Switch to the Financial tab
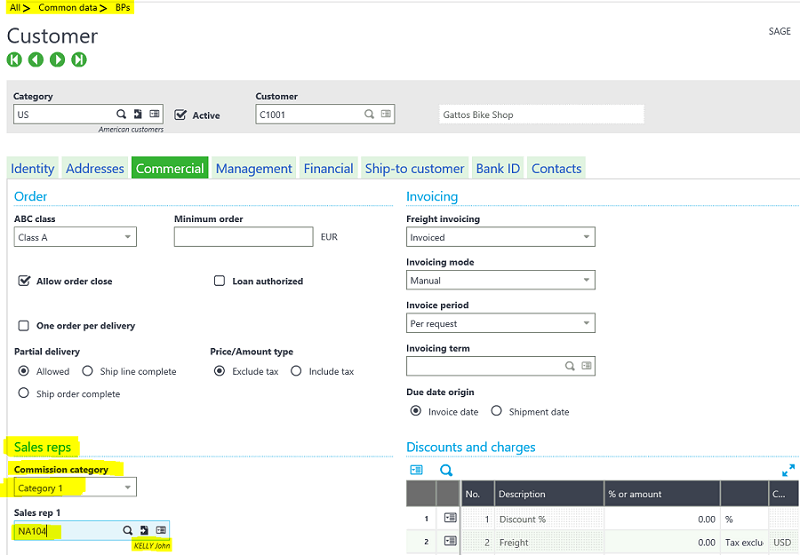800x555 pixels. (328, 169)
